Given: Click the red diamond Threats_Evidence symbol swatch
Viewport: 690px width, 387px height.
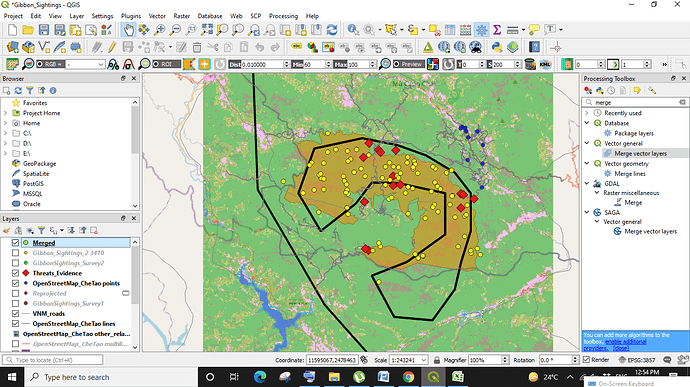Looking at the screenshot, I should 26,273.
